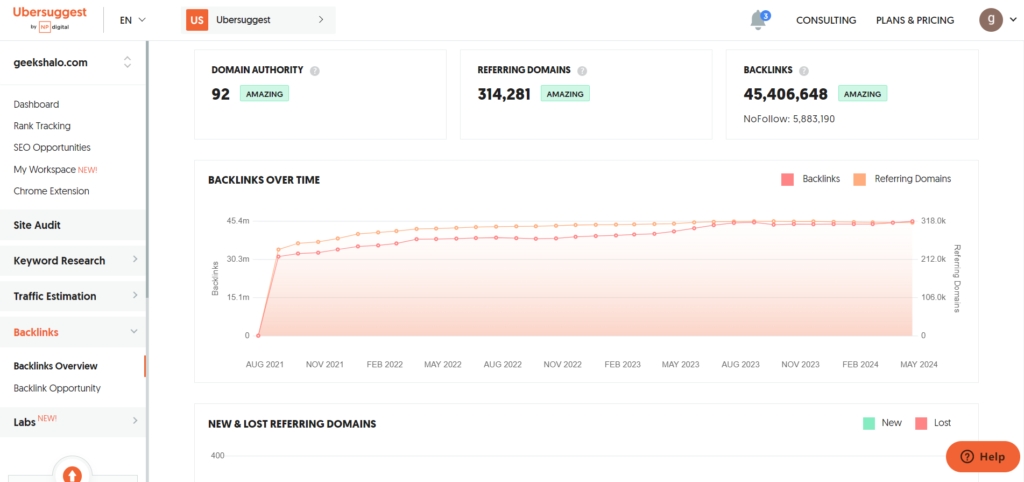Toggle the New legend series
This screenshot has width=1024, height=482.
click(882, 423)
